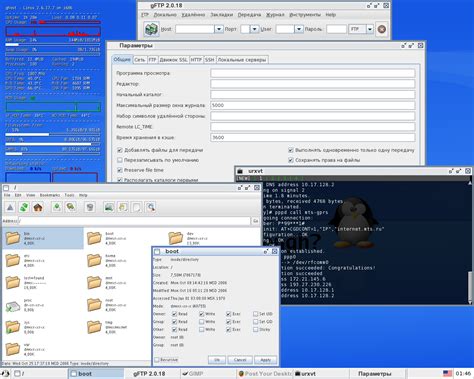This screenshot has width=474, height=379.
Task: Click the home folder icon in file manager
Action: [x=38, y=207]
